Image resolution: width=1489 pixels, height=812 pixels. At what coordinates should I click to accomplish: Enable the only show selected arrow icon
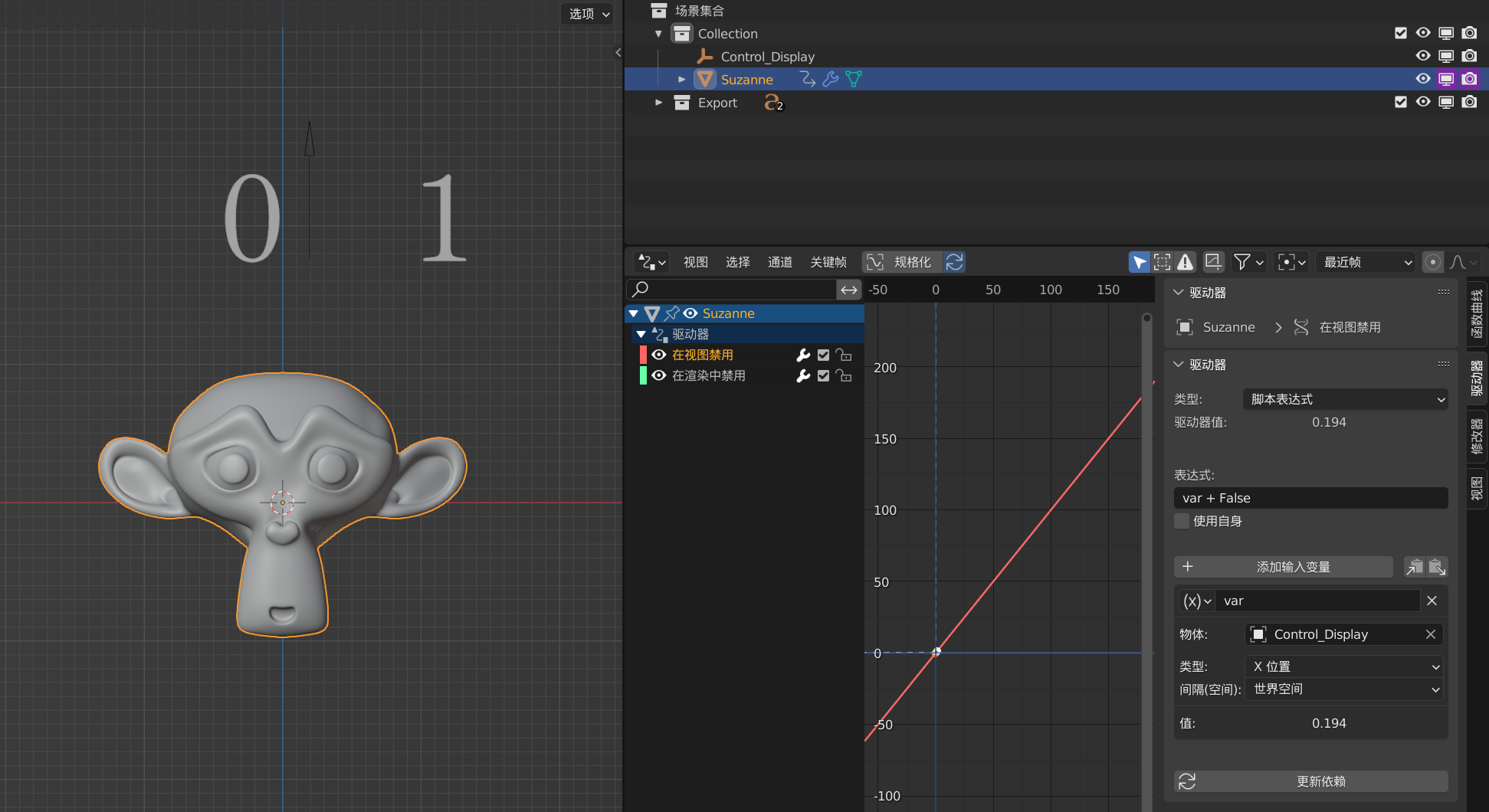click(1140, 262)
